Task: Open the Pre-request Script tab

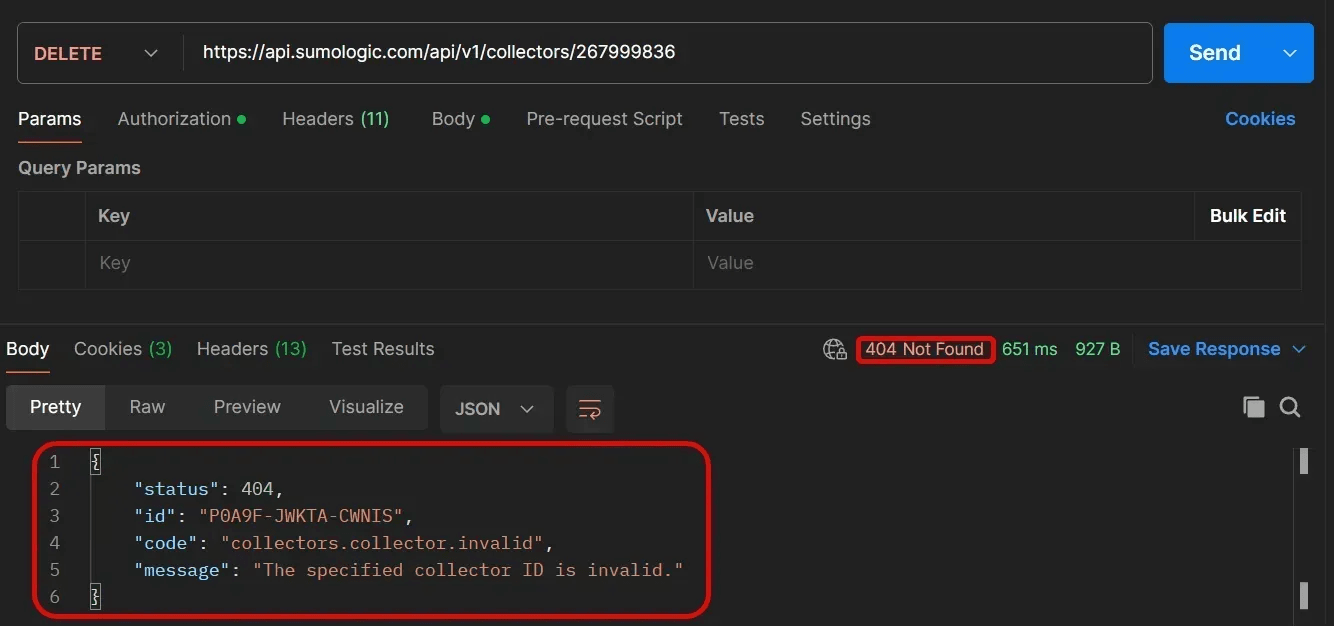Action: point(604,119)
